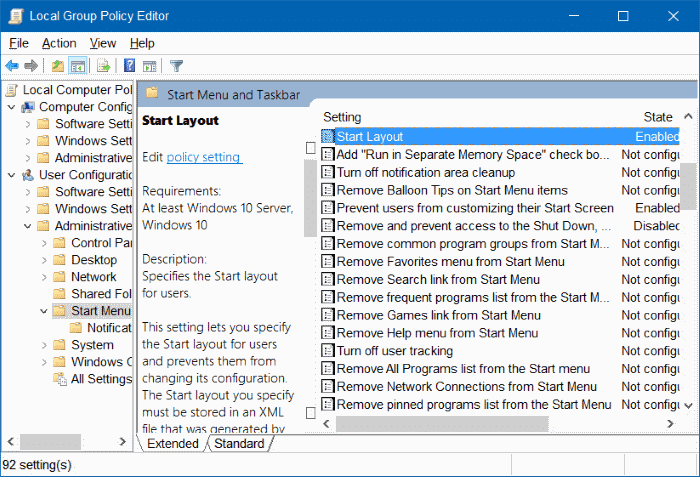The width and height of the screenshot is (700, 477).
Task: Click the Desktop folder icon in tree
Action: (59, 259)
